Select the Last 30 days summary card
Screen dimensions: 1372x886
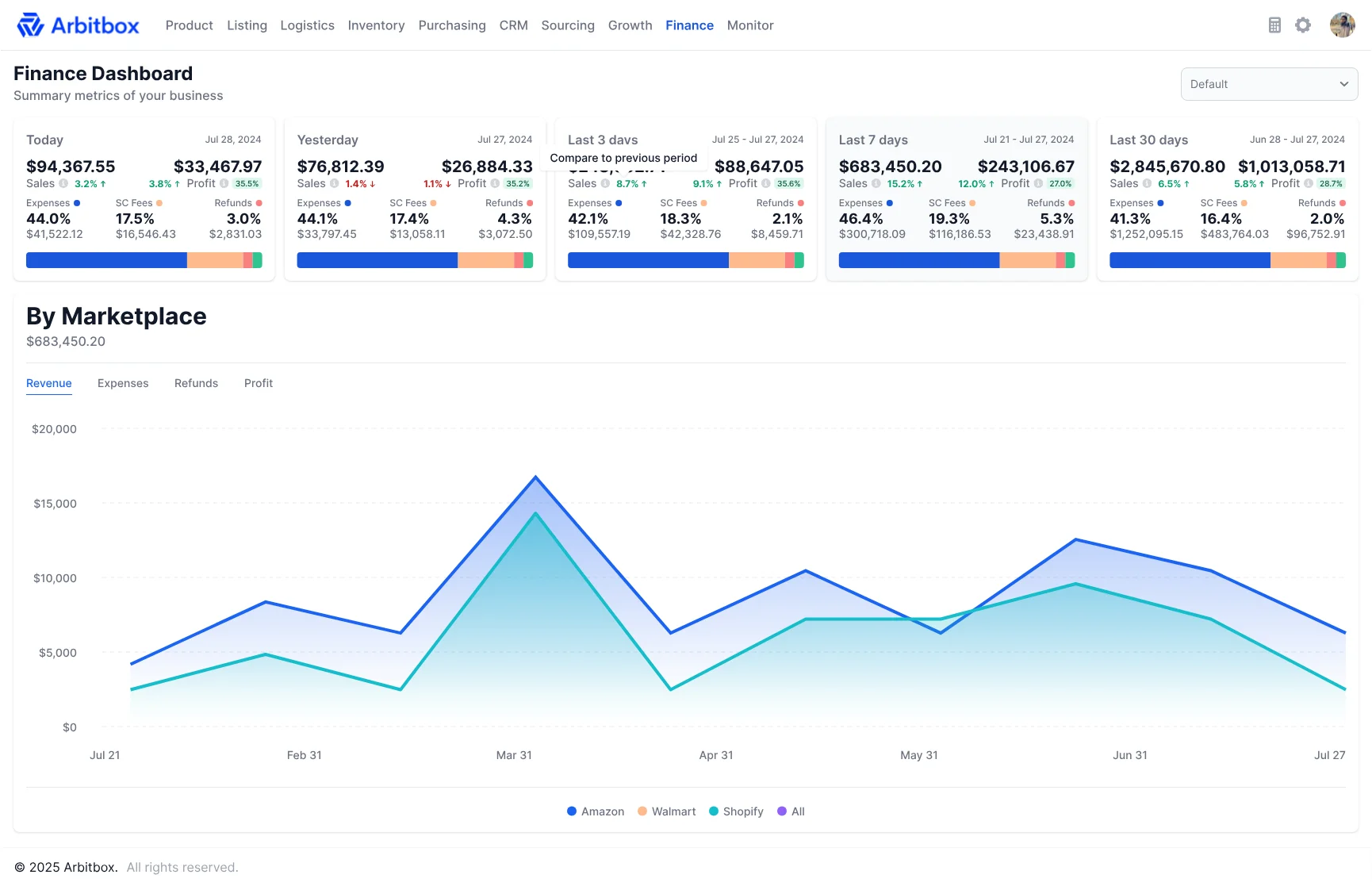coord(1228,200)
